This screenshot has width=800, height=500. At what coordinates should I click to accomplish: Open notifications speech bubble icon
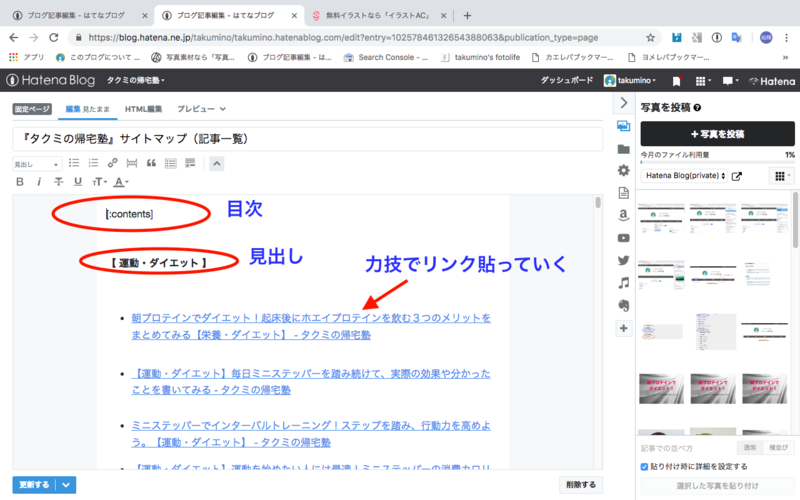coord(730,81)
